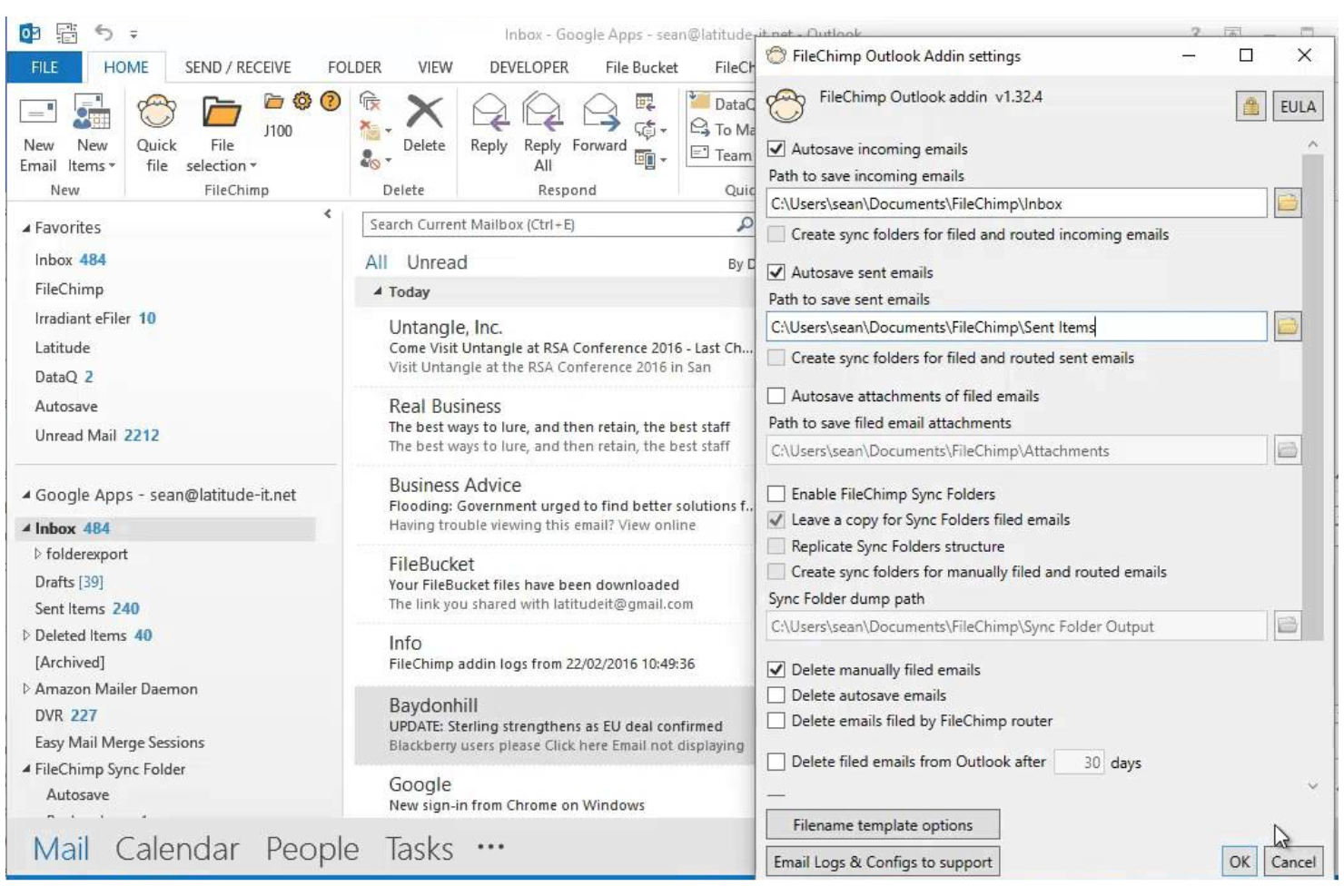Browse folder for sent emails path
Image resolution: width=1344 pixels, height=896 pixels.
pyautogui.click(x=1288, y=327)
